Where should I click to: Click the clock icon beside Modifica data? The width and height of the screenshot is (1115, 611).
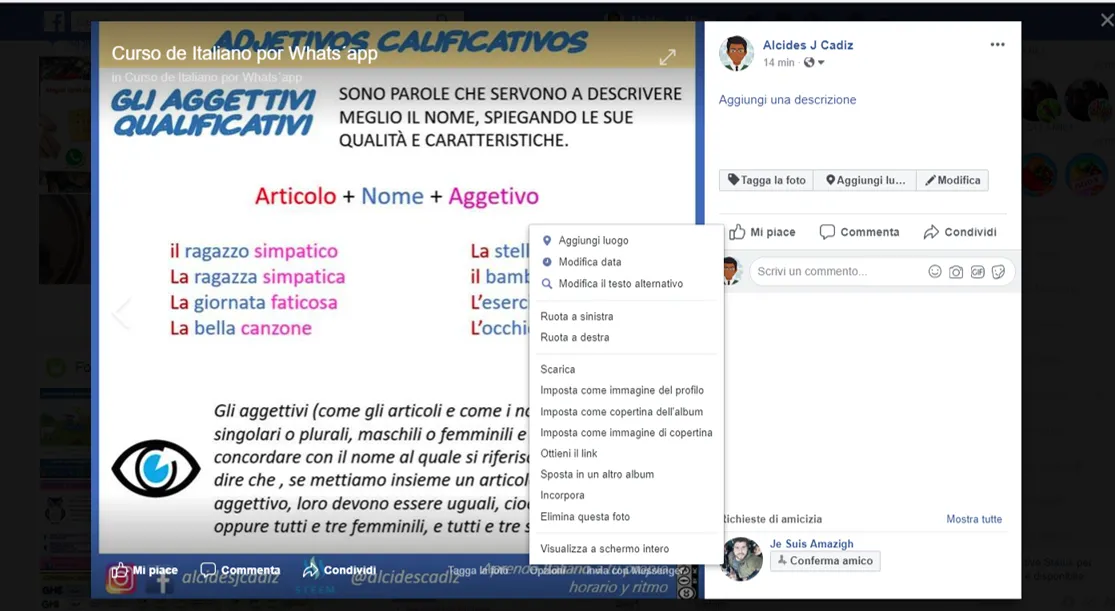(x=547, y=262)
